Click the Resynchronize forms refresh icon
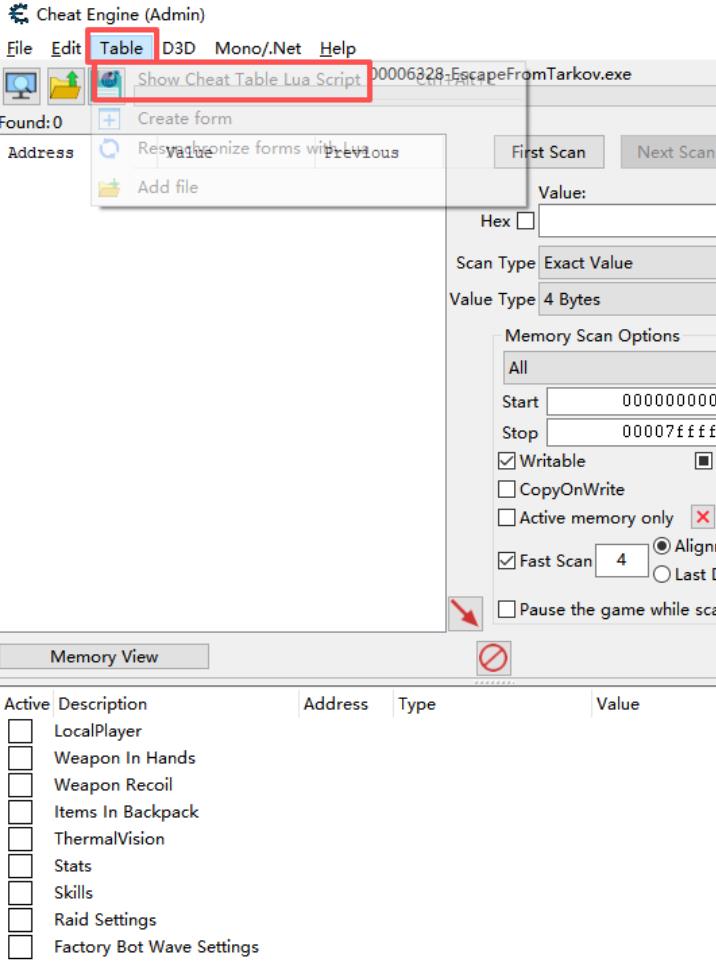The height and width of the screenshot is (967, 716). pyautogui.click(x=109, y=149)
